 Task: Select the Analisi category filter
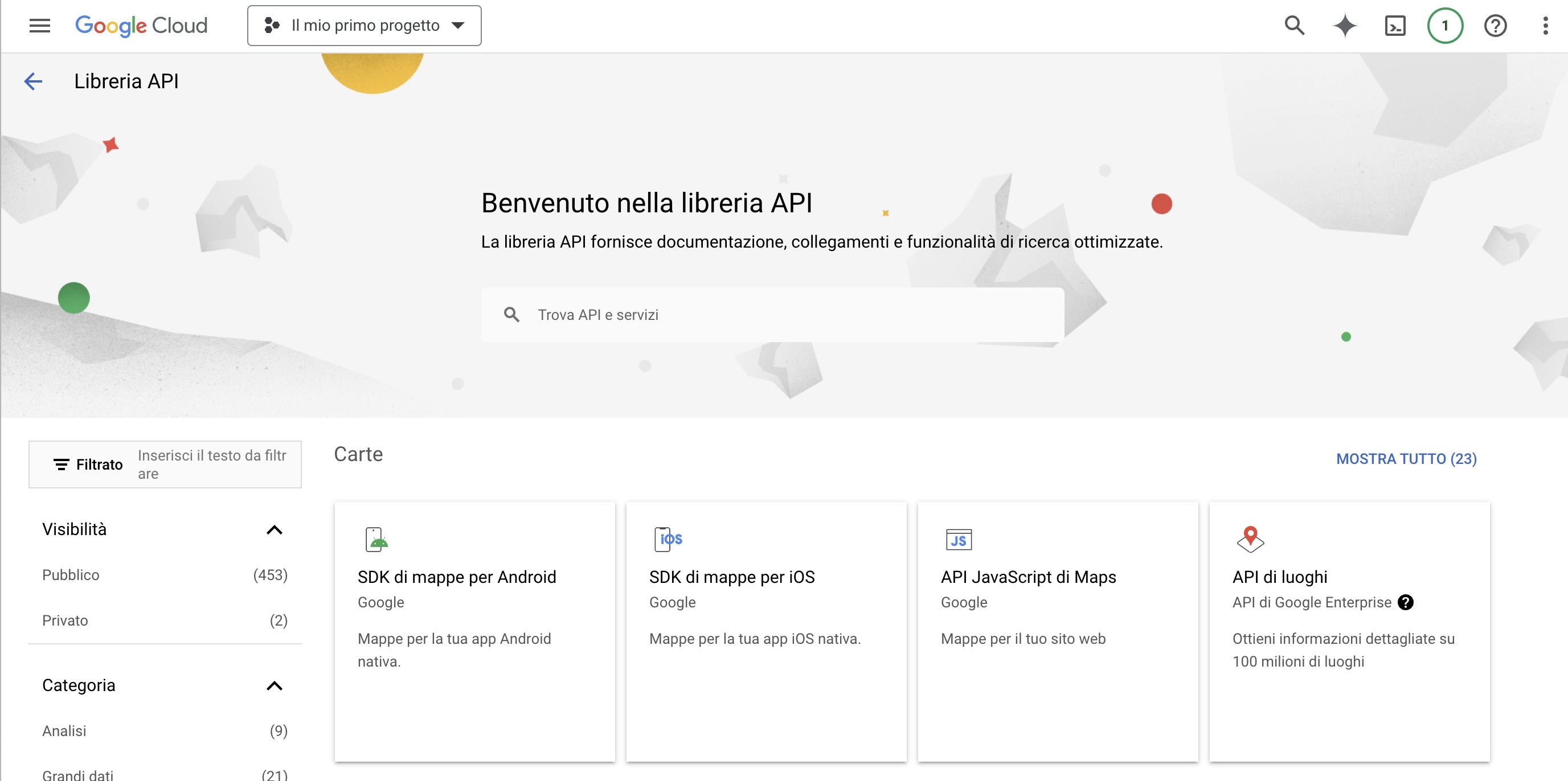(64, 730)
